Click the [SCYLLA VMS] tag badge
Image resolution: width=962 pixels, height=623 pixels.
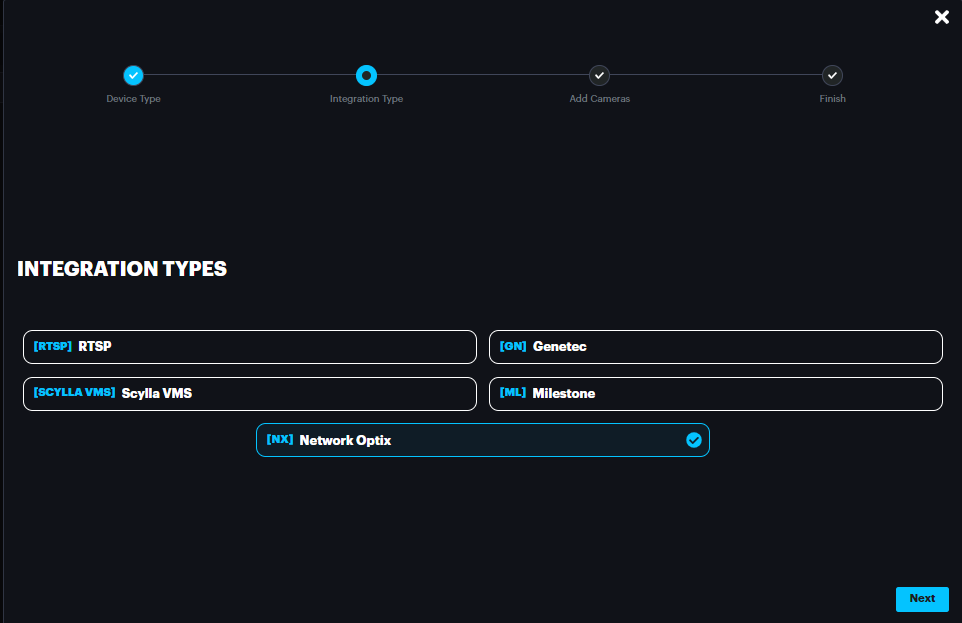click(x=75, y=394)
